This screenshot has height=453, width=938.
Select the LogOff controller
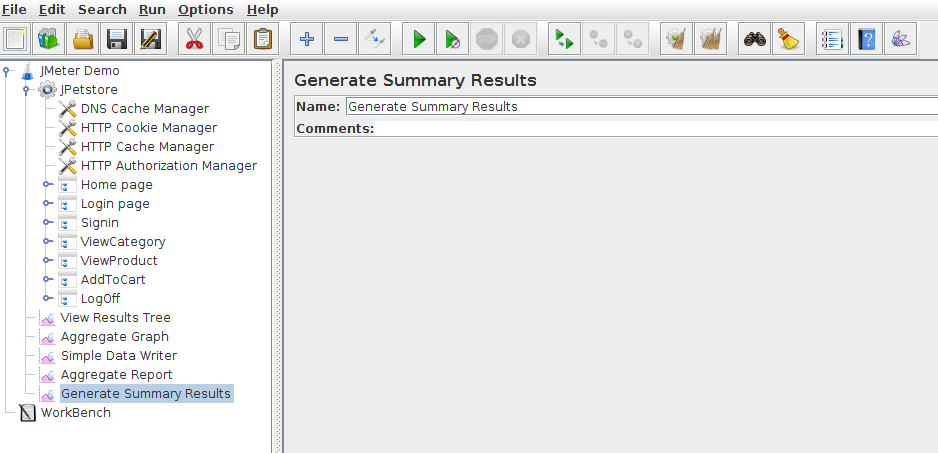click(100, 299)
